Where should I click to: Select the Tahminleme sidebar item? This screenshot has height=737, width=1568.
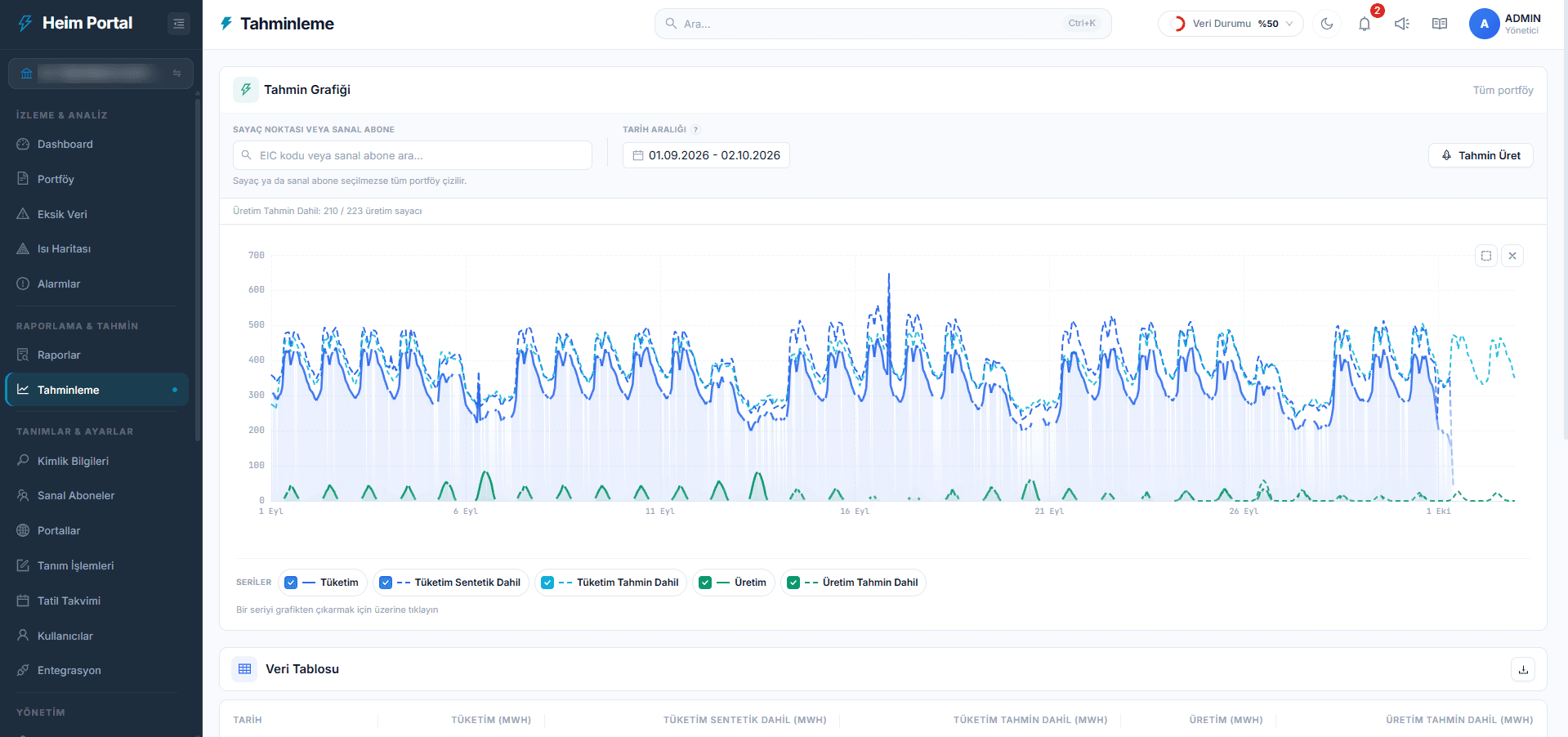pos(96,390)
